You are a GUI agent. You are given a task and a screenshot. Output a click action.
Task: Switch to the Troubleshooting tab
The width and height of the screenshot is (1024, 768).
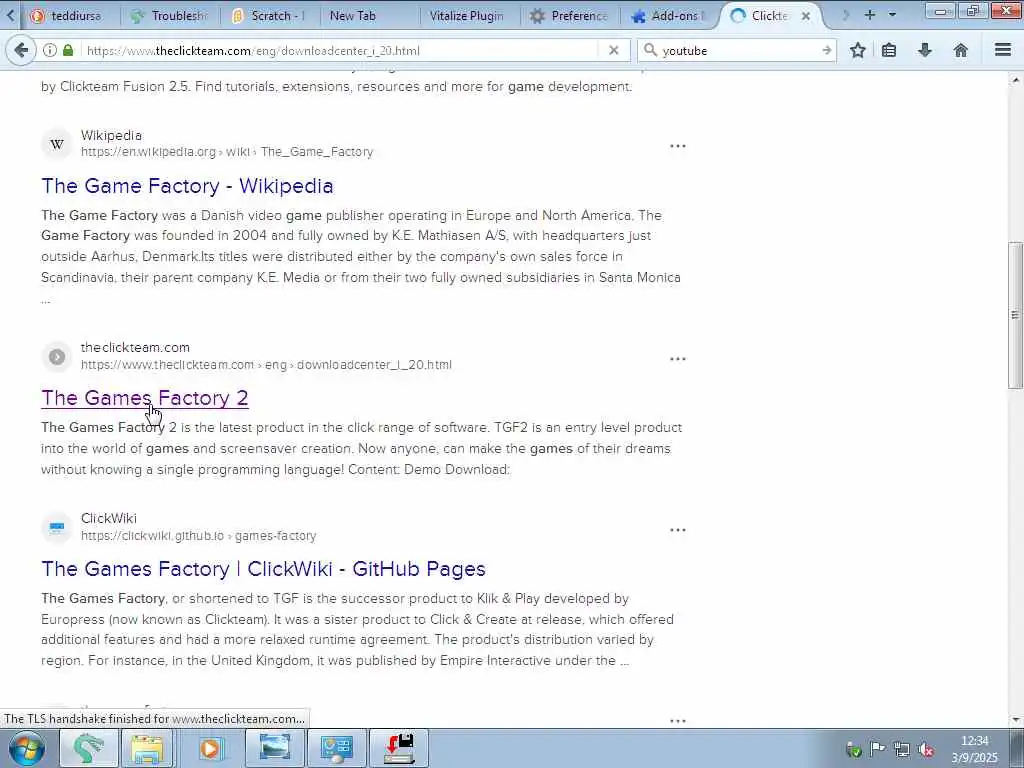[170, 16]
